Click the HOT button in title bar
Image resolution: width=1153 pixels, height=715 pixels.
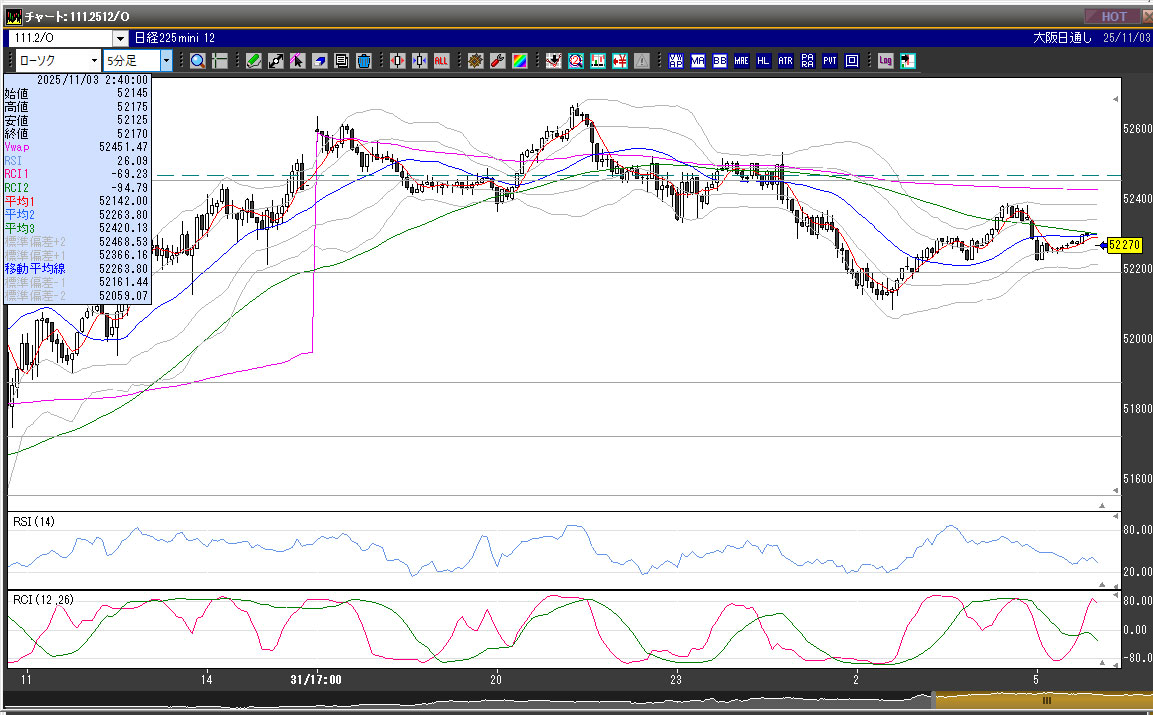(1114, 16)
